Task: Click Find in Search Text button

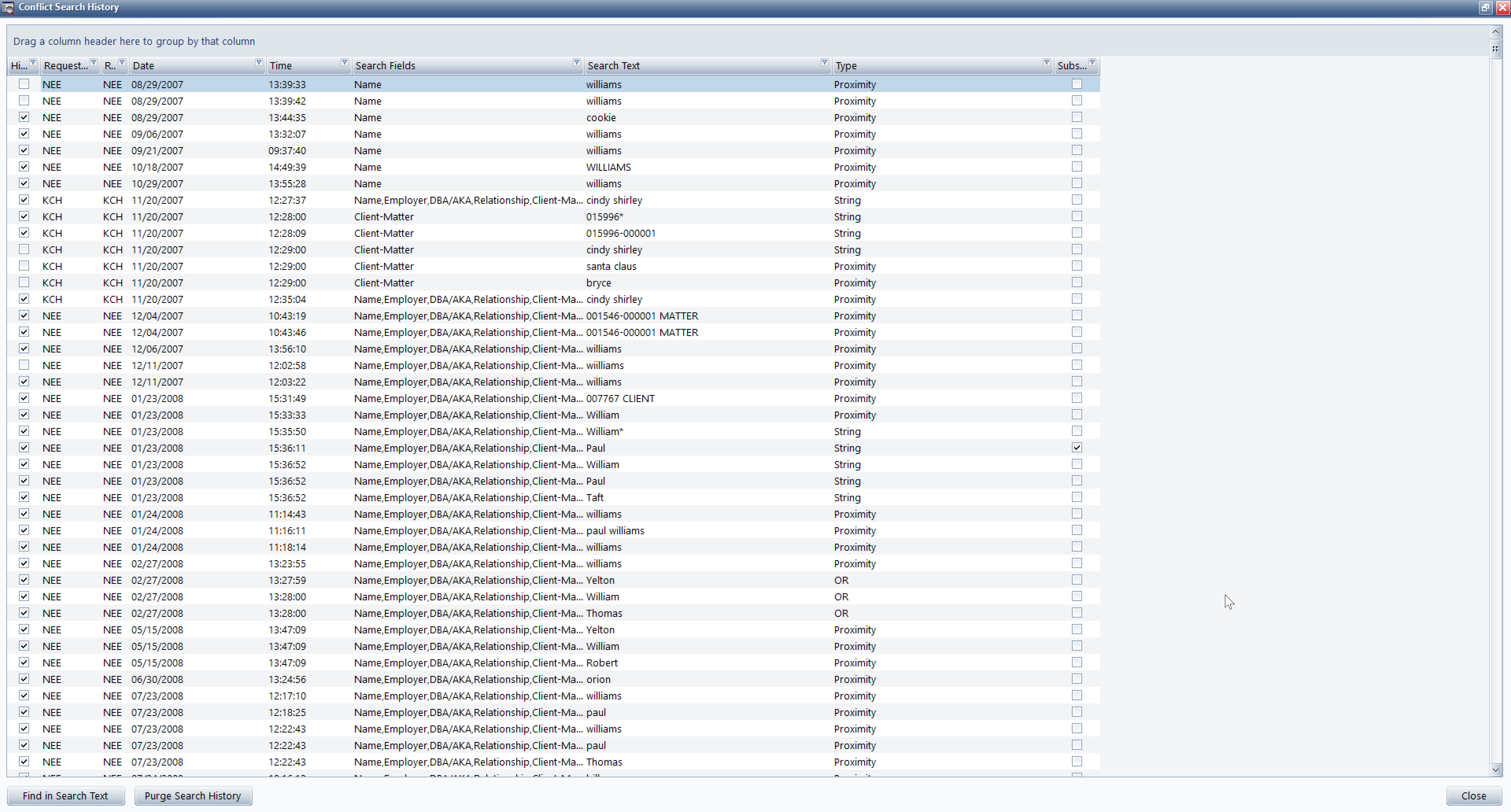Action: tap(66, 795)
